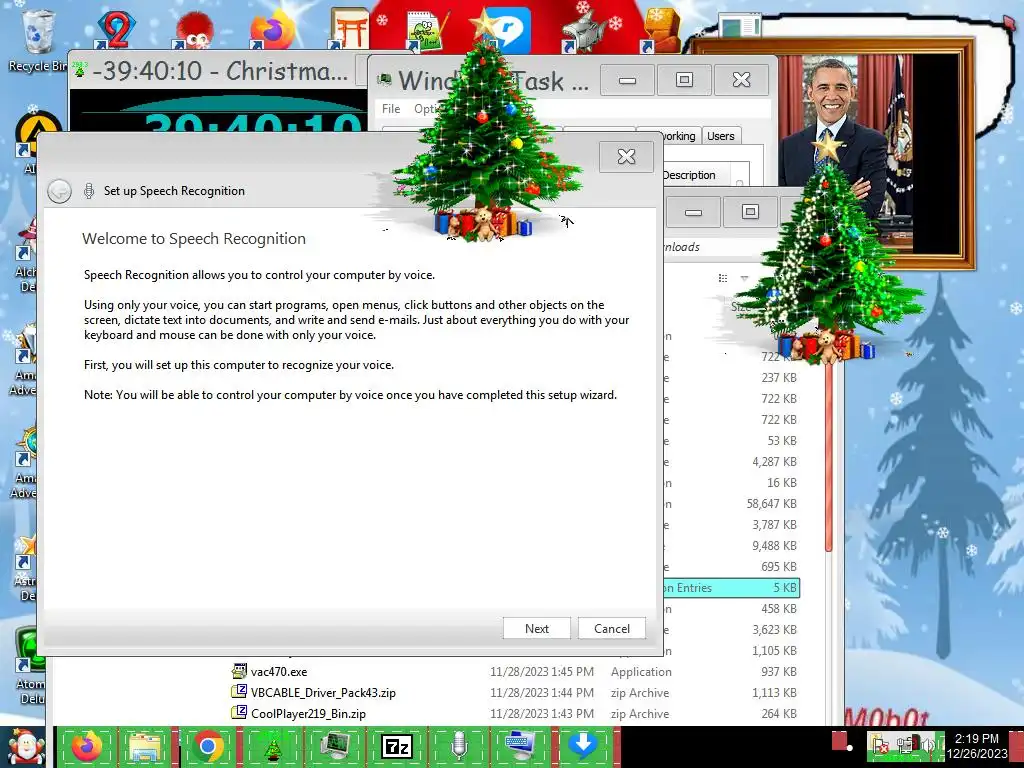Image resolution: width=1024 pixels, height=768 pixels.
Task: Open File menu in Task Manager
Action: [391, 108]
